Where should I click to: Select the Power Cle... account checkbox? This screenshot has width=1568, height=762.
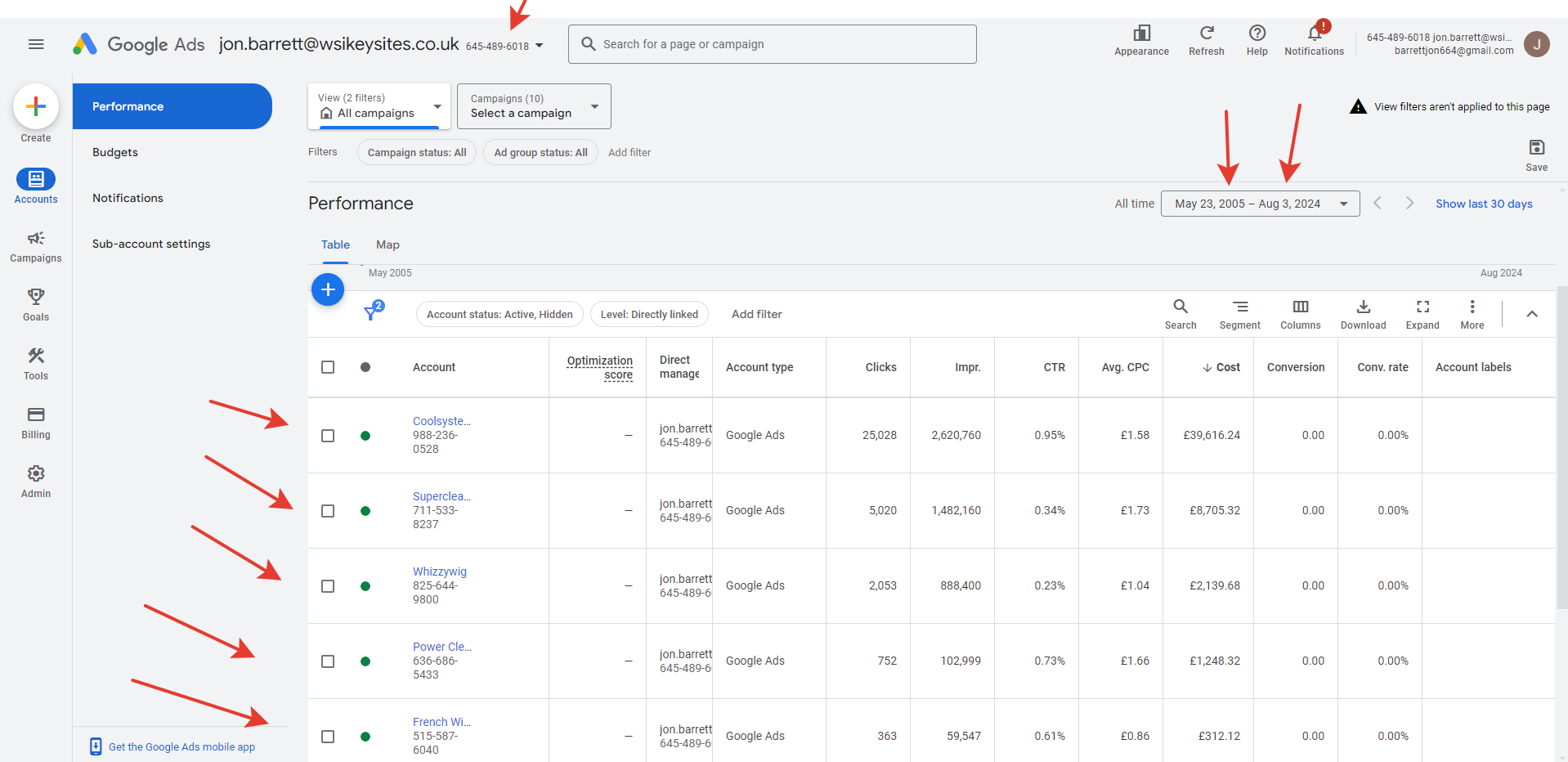(x=328, y=661)
